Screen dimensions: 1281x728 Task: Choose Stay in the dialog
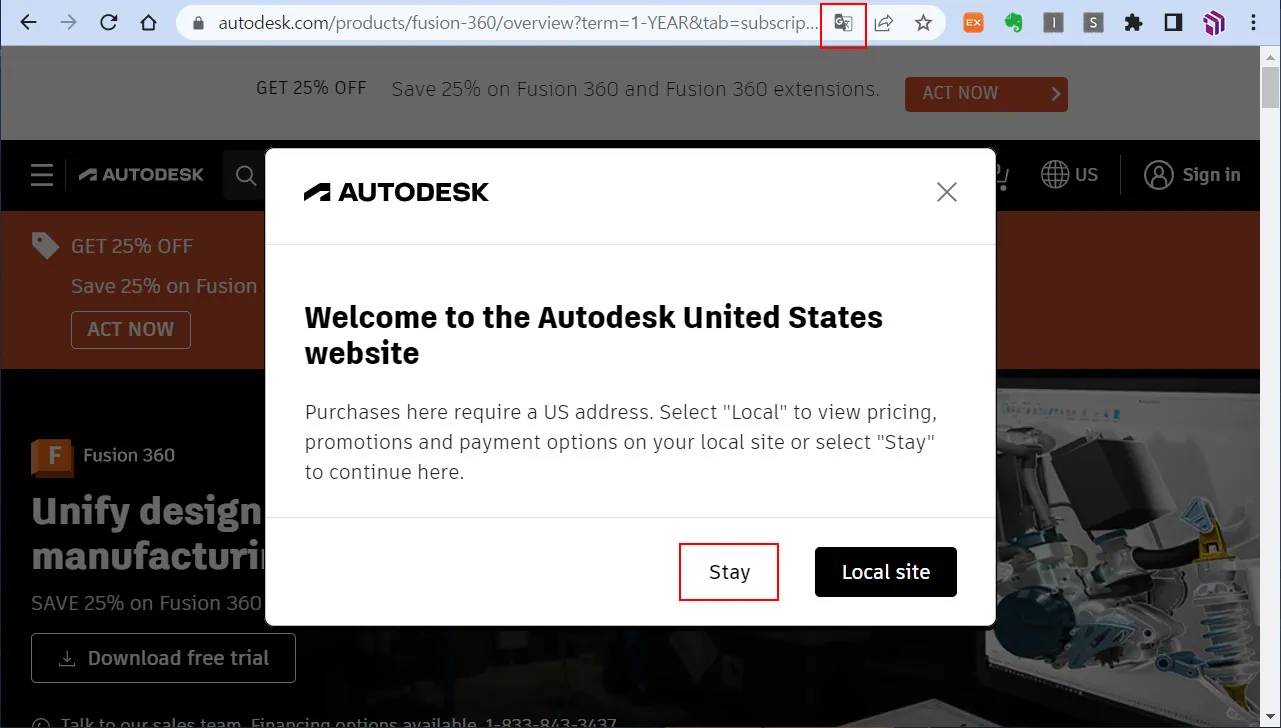click(x=729, y=572)
